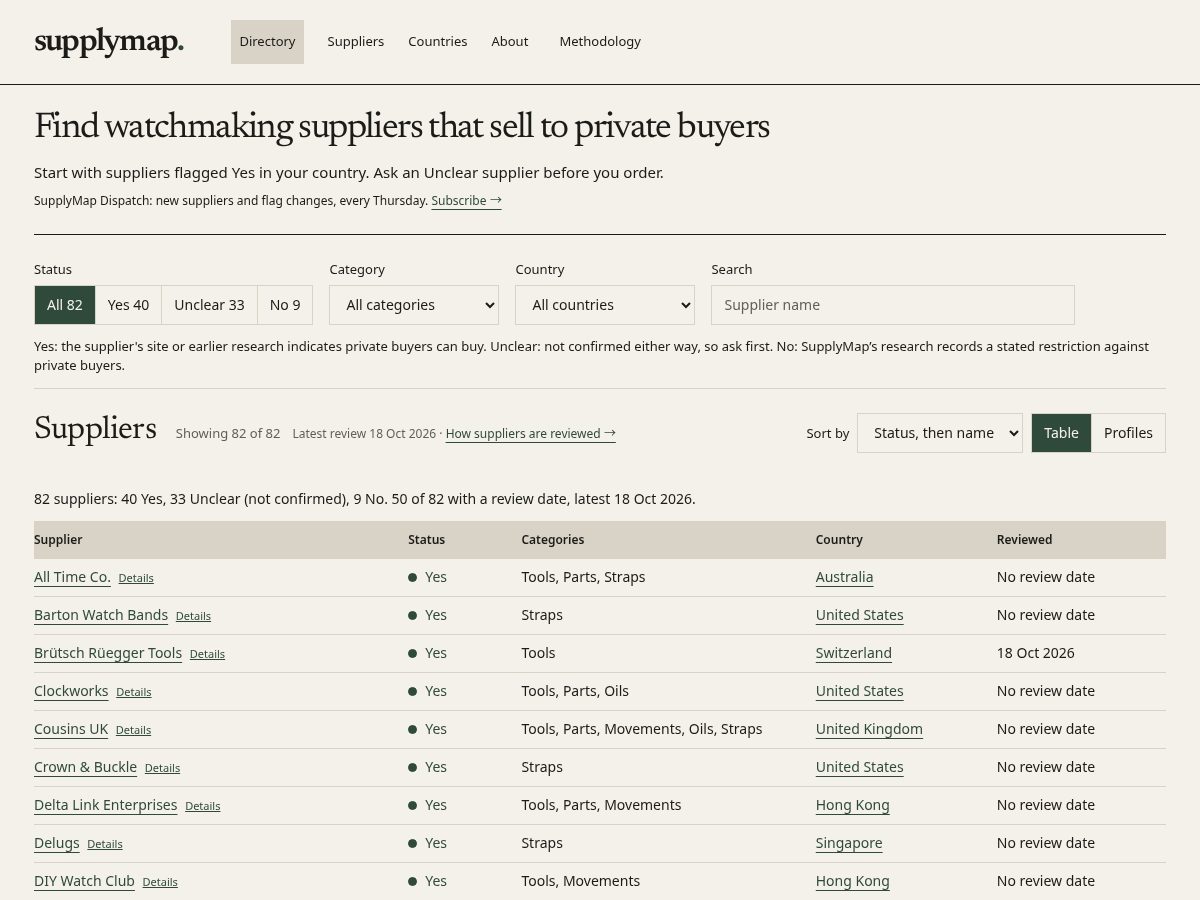The height and width of the screenshot is (900, 1200).
Task: Open Australia country link
Action: point(844,577)
